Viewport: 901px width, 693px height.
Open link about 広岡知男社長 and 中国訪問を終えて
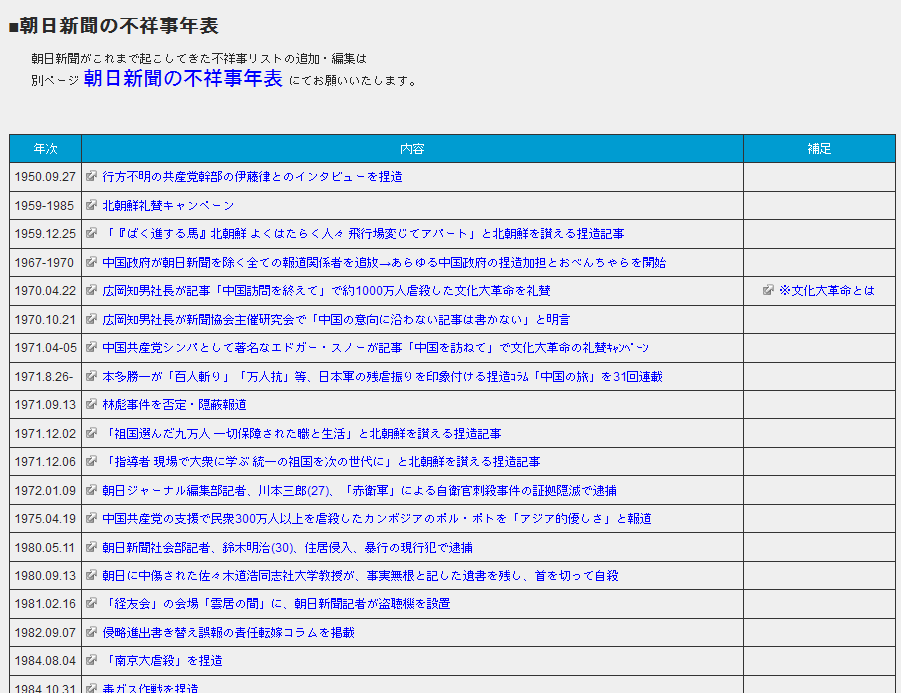click(x=326, y=291)
